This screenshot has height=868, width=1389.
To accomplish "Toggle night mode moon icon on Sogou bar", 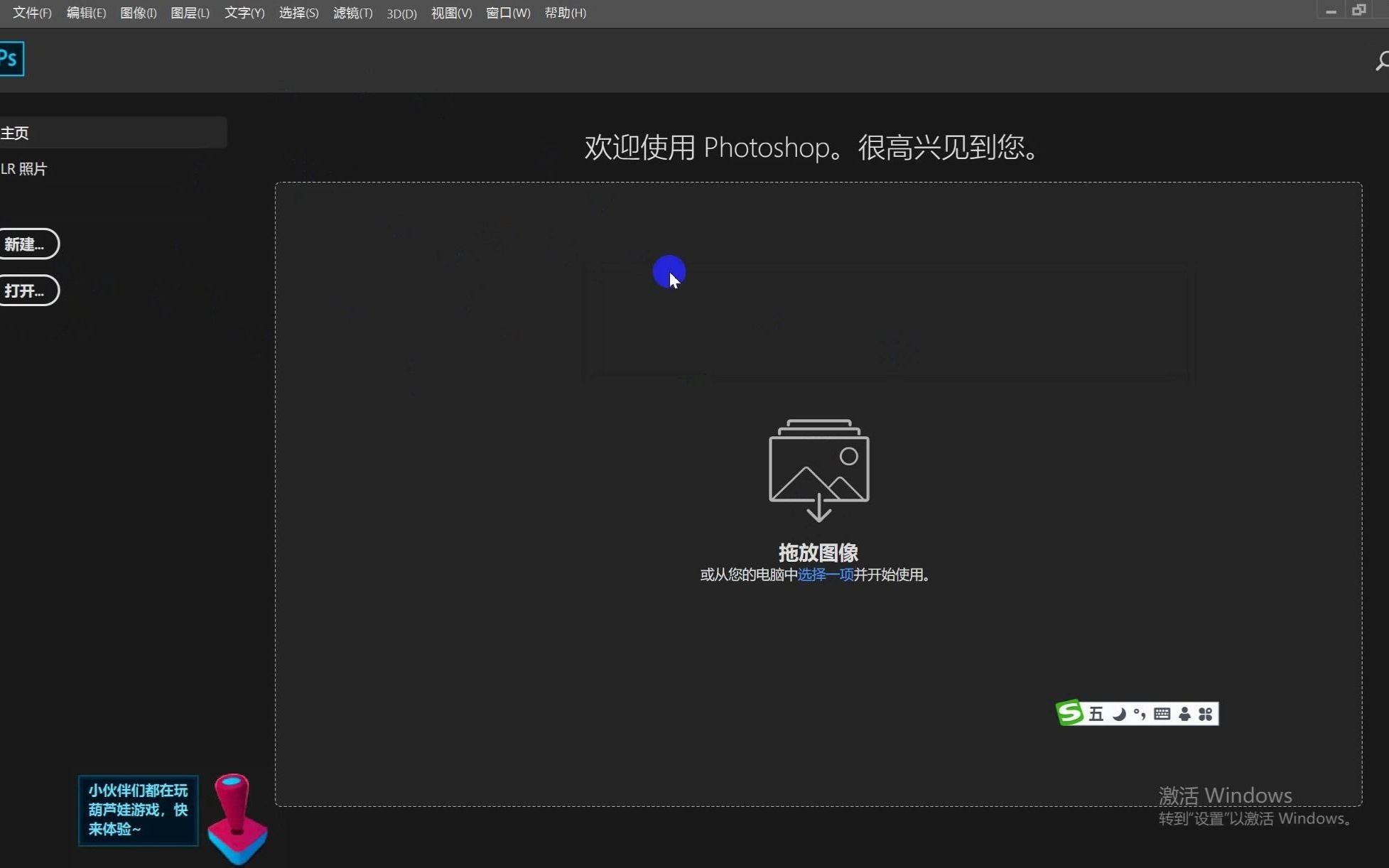I will [x=1118, y=713].
